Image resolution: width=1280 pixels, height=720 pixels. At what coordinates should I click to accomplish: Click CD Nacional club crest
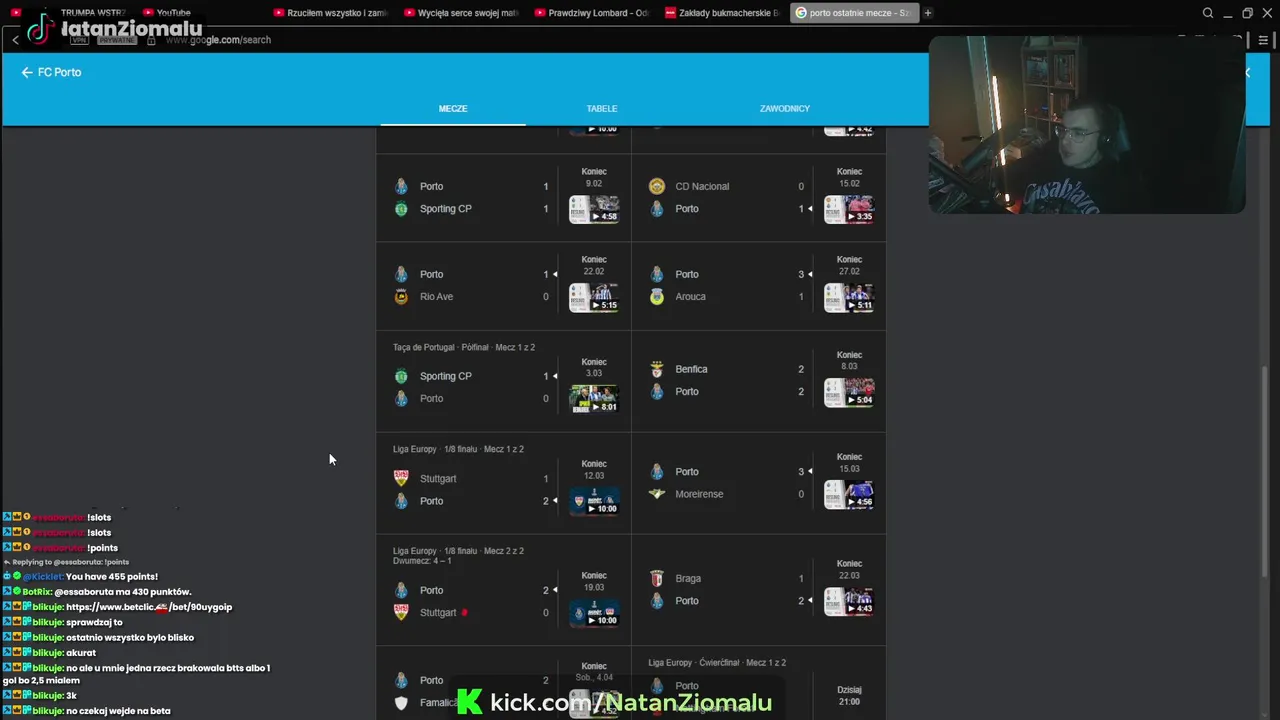pos(657,186)
